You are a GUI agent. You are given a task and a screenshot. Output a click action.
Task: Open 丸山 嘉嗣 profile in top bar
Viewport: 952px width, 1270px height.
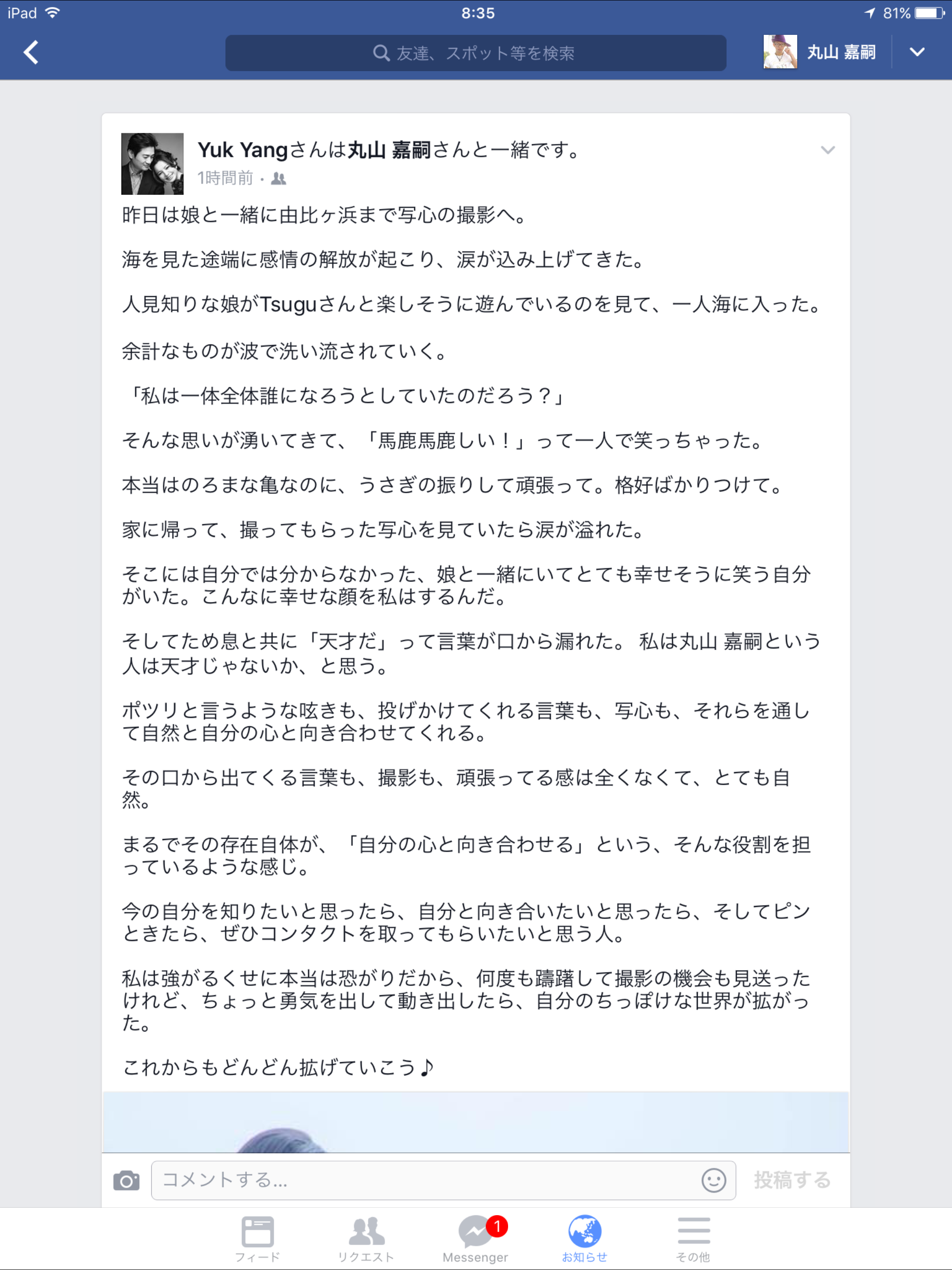pos(820,52)
